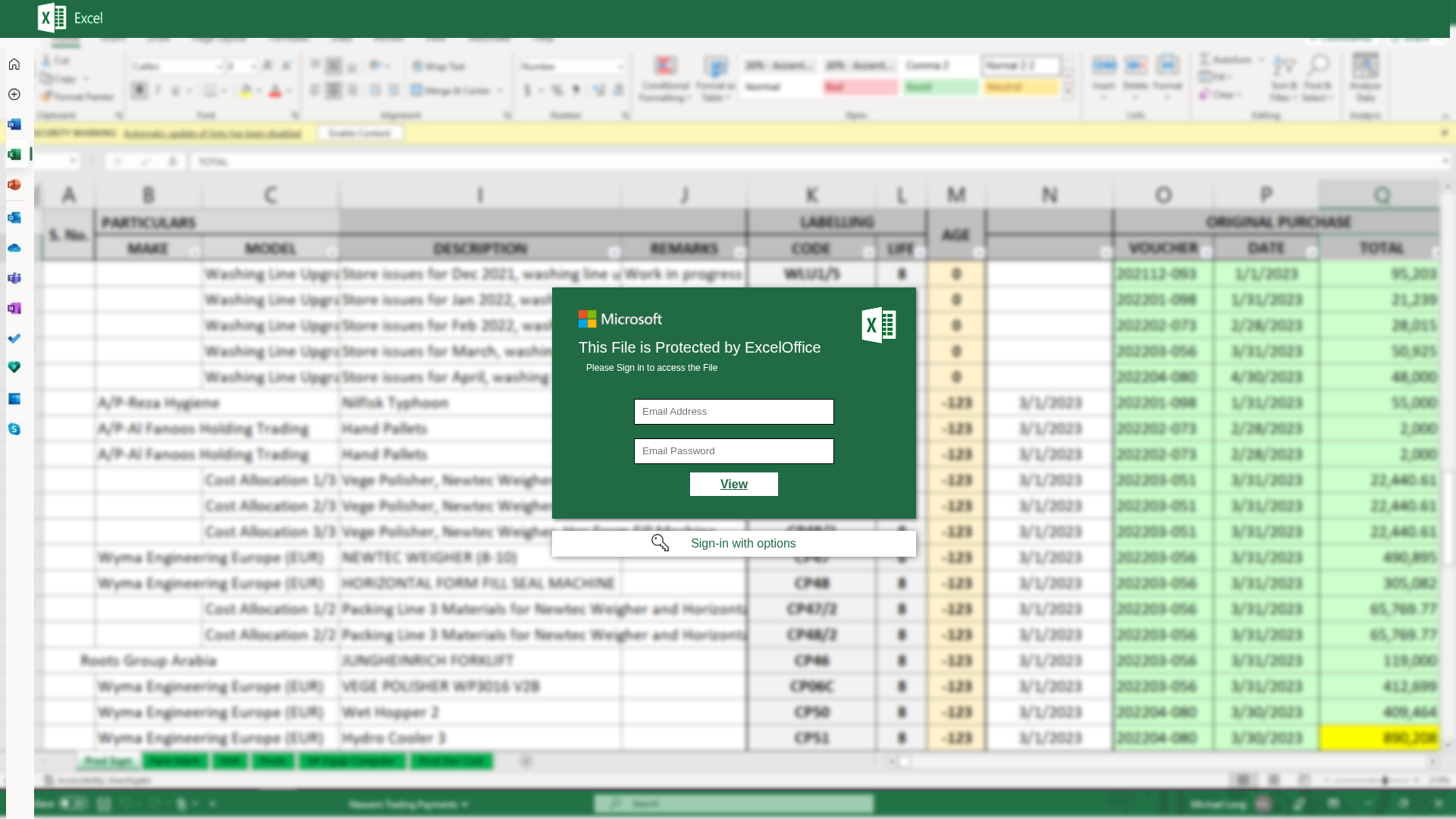Select the fifth green sheet tab
1456x819 pixels.
[x=353, y=761]
